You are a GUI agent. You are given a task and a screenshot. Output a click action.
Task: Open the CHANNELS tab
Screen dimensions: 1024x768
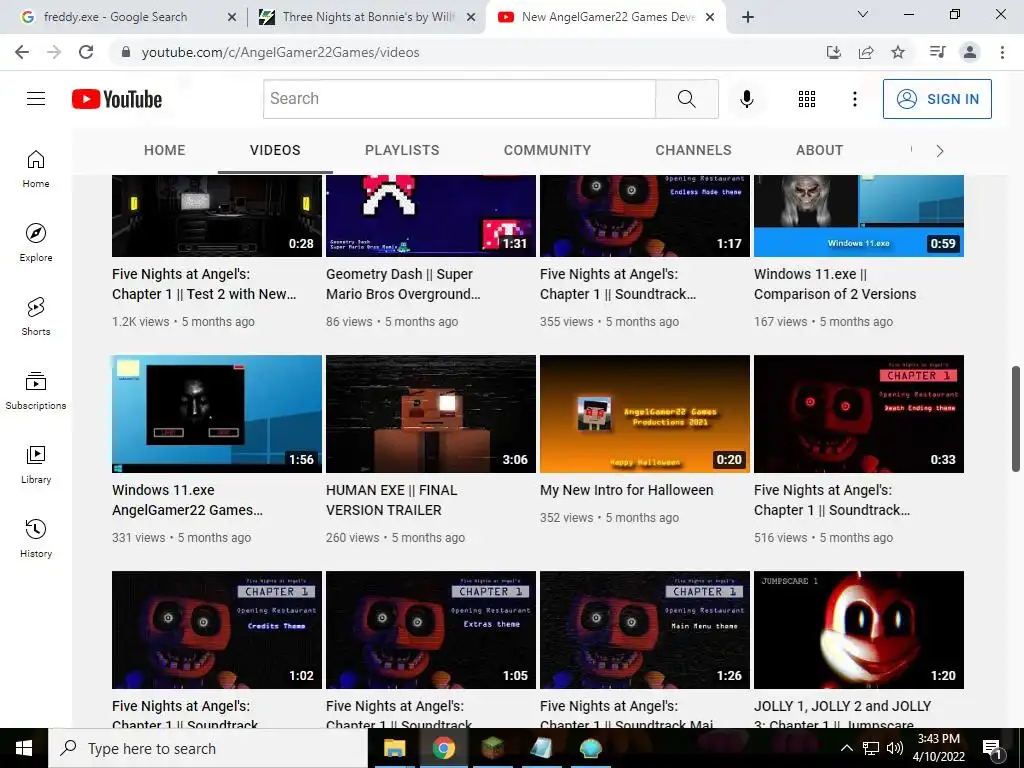[694, 150]
